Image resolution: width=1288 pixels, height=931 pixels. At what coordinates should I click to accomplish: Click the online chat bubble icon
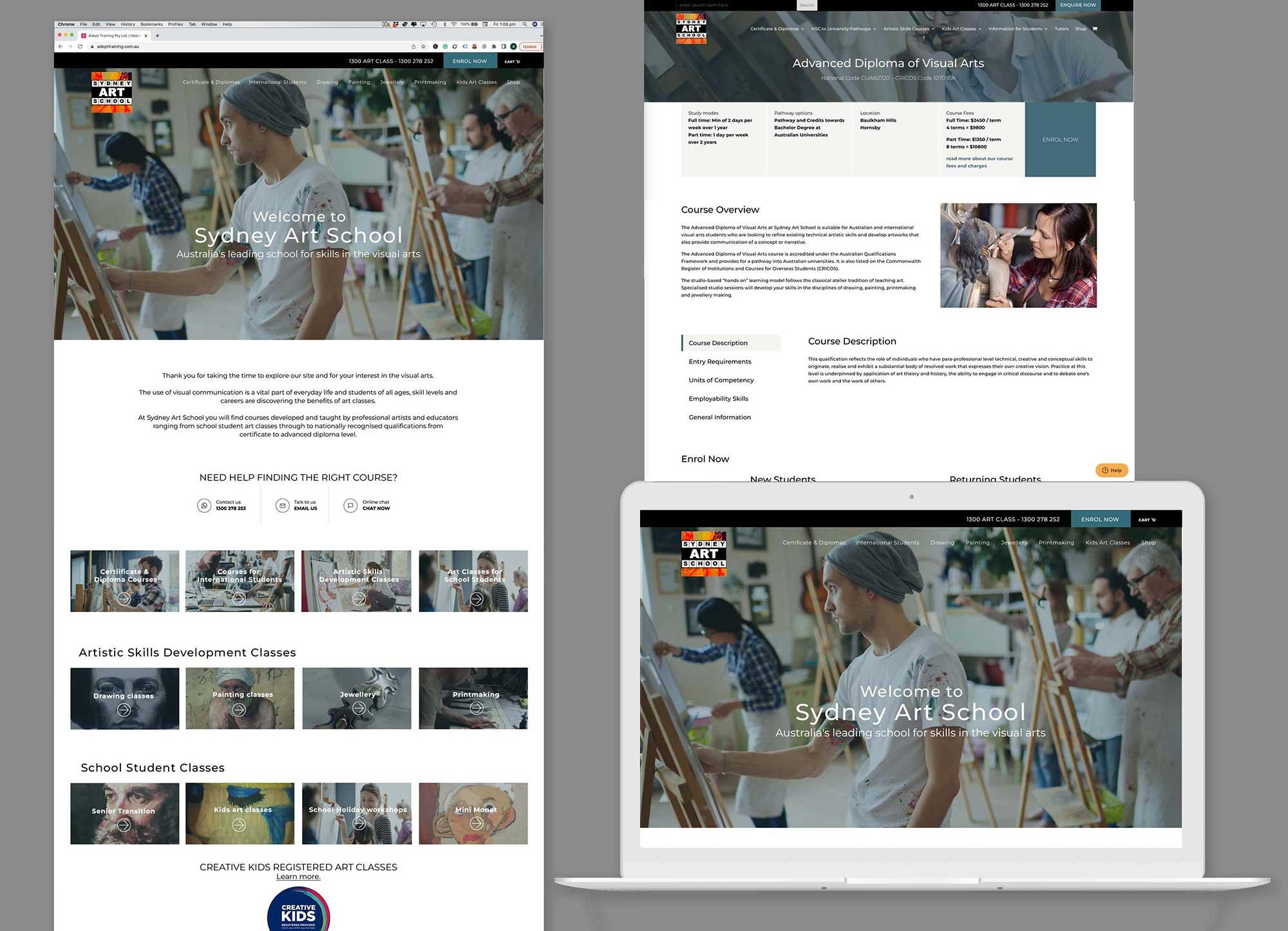[350, 506]
